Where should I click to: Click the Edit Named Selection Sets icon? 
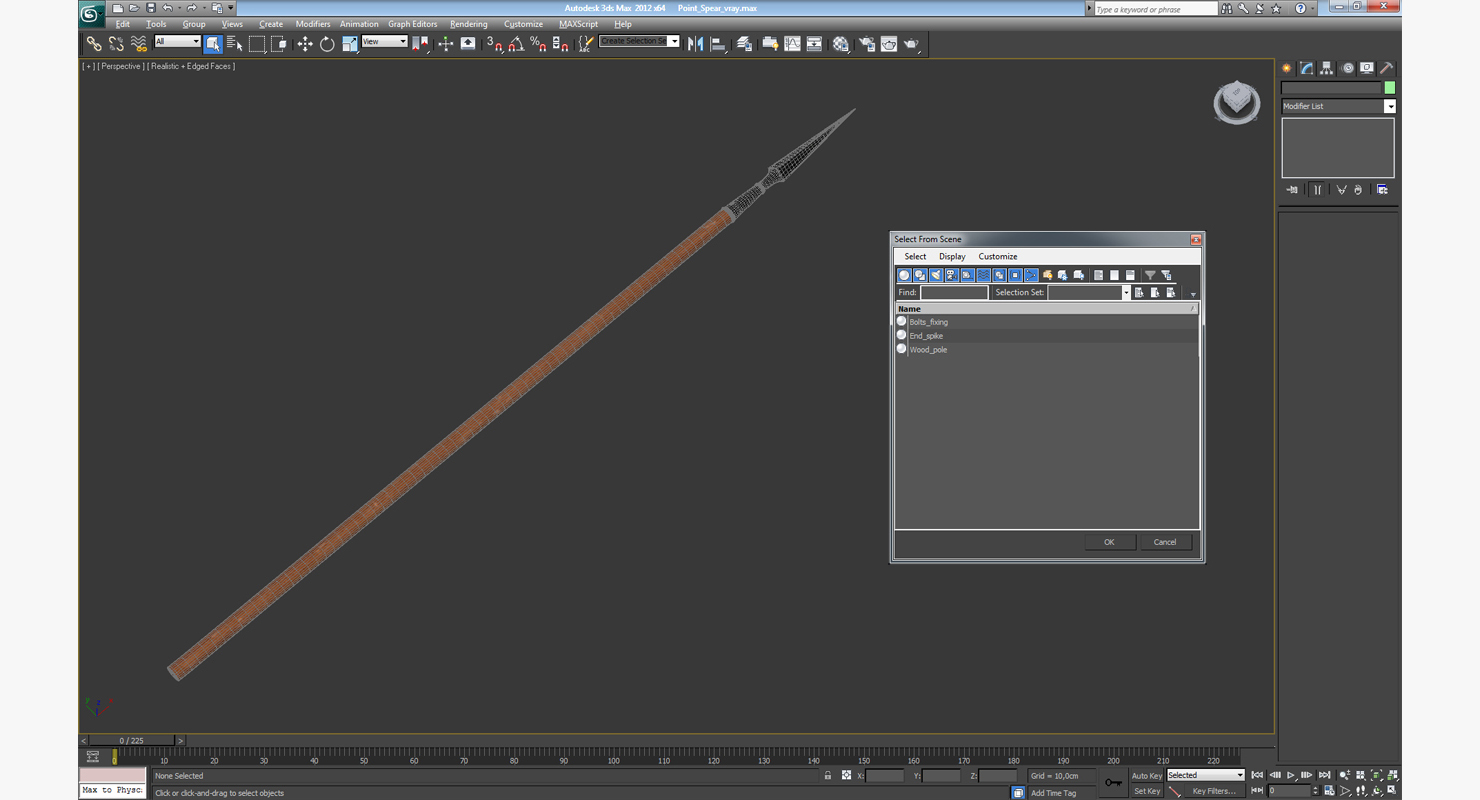tap(585, 43)
